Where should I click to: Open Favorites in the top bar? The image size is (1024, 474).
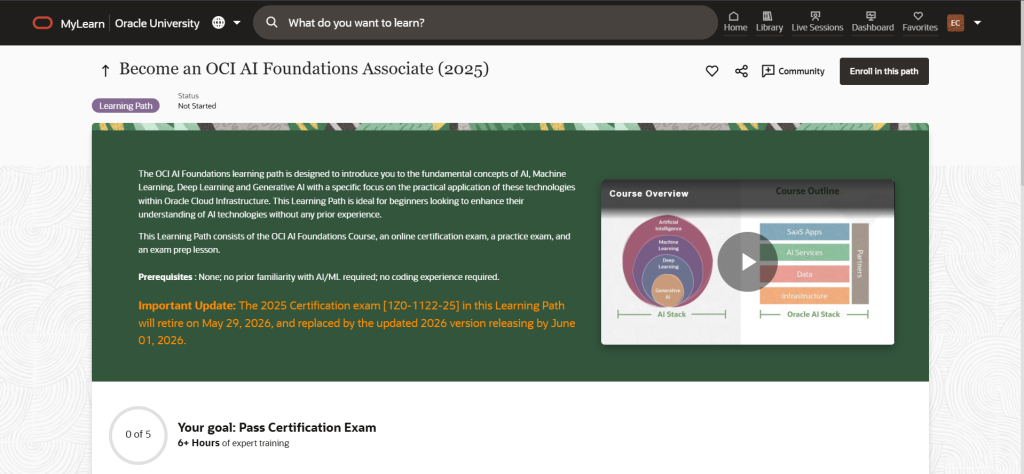point(920,22)
